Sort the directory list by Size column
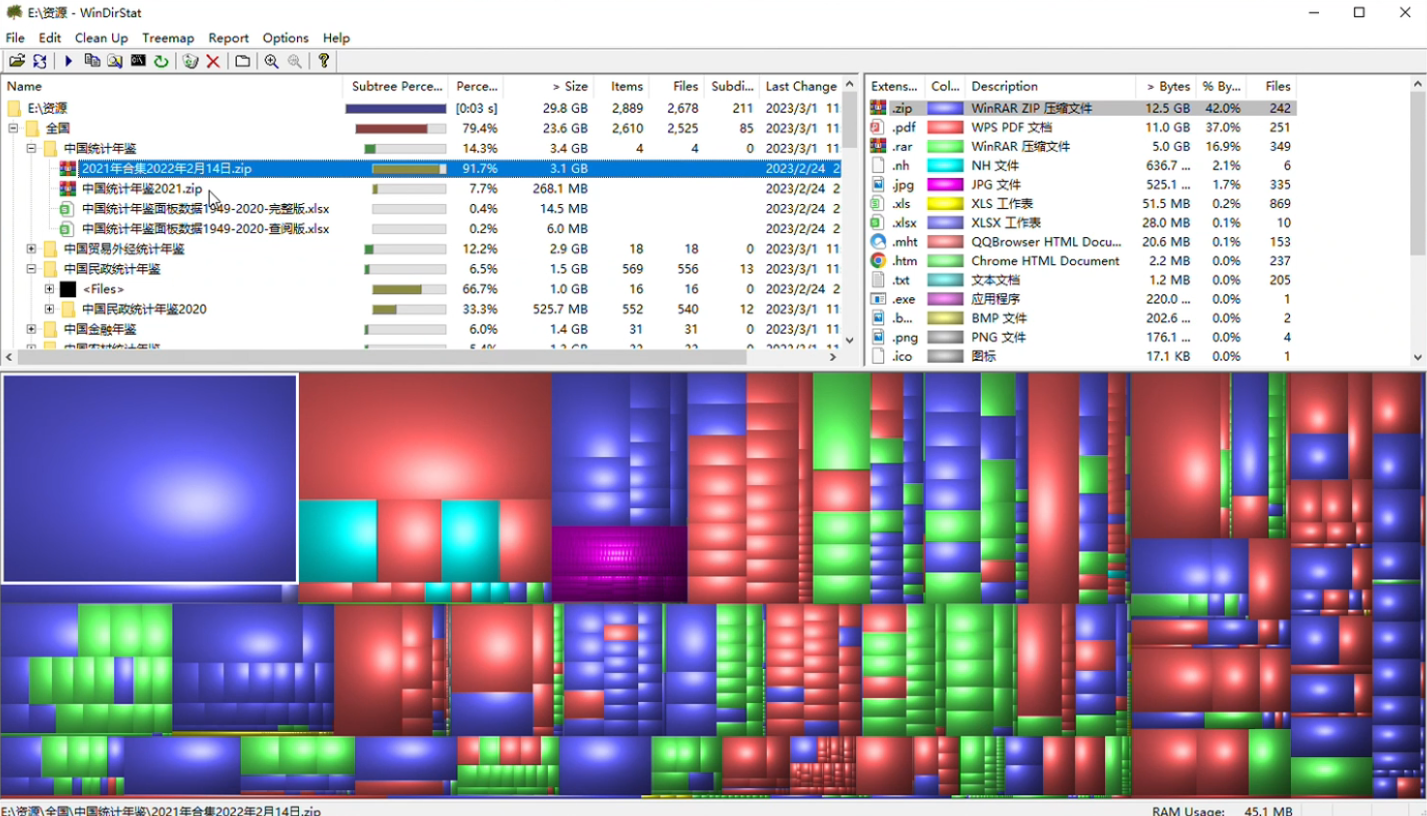The height and width of the screenshot is (816, 1427). click(x=569, y=86)
